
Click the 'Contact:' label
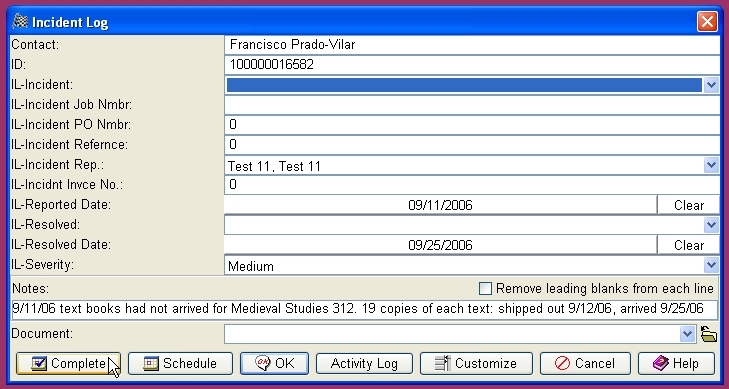click(x=35, y=45)
